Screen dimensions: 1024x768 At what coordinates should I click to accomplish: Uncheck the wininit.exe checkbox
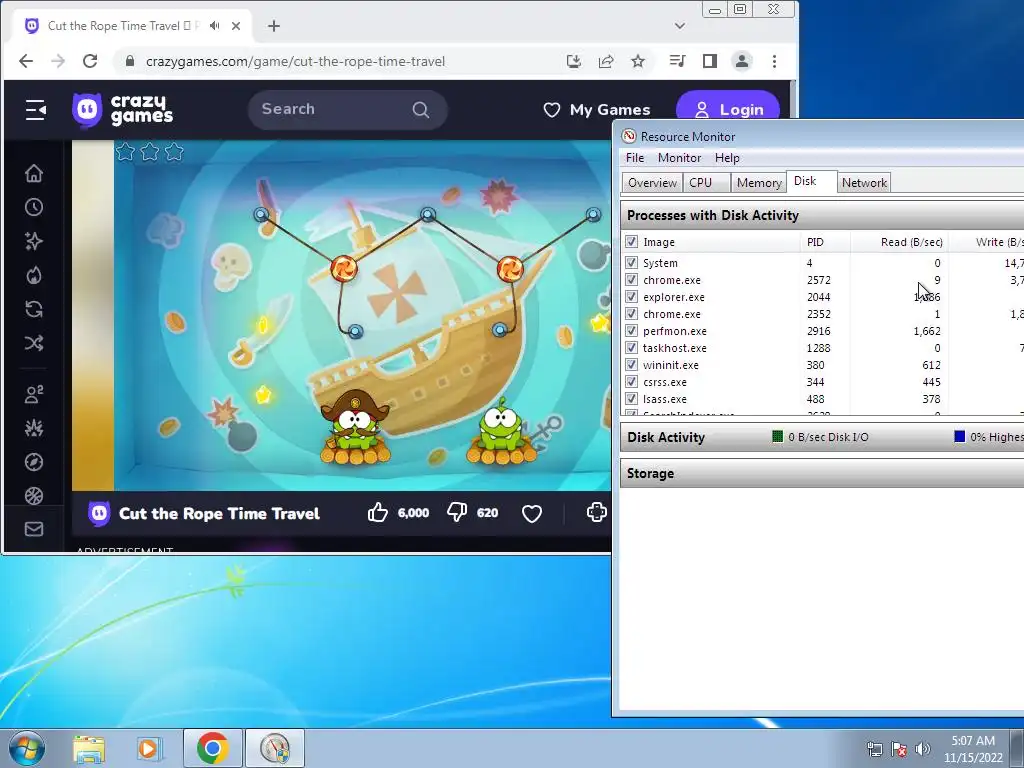(631, 364)
